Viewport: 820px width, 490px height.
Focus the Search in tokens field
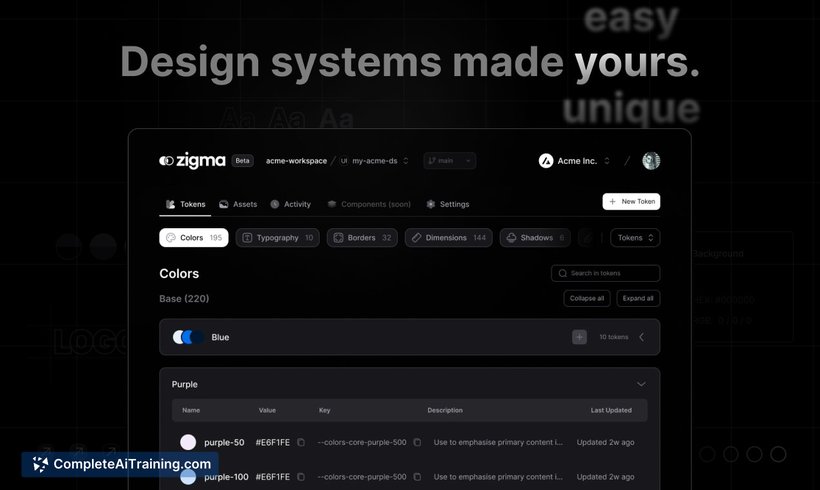[x=605, y=273]
